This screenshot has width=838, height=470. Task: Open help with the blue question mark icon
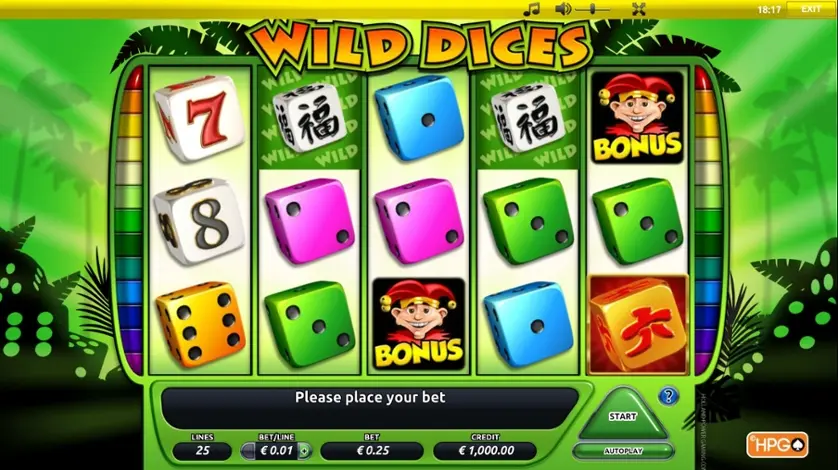[668, 396]
